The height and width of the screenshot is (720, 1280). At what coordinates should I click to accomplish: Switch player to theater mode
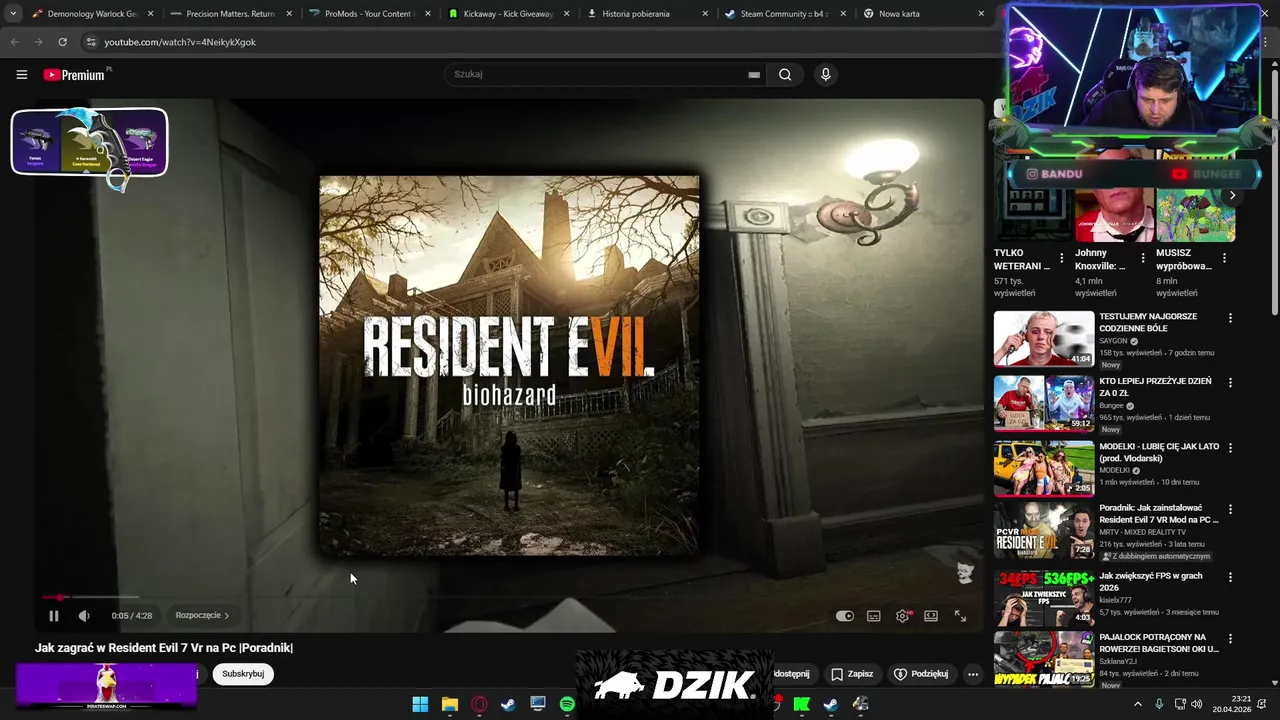(931, 616)
